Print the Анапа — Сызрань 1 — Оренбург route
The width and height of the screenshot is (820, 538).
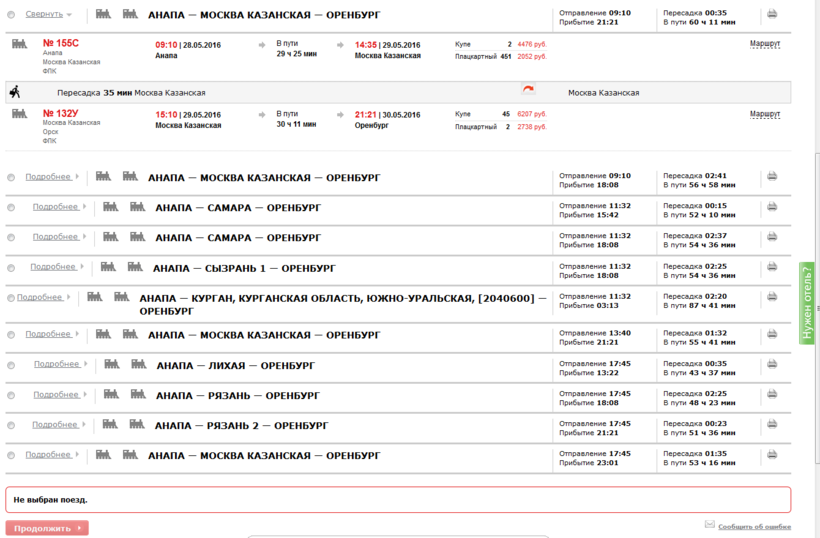(771, 268)
